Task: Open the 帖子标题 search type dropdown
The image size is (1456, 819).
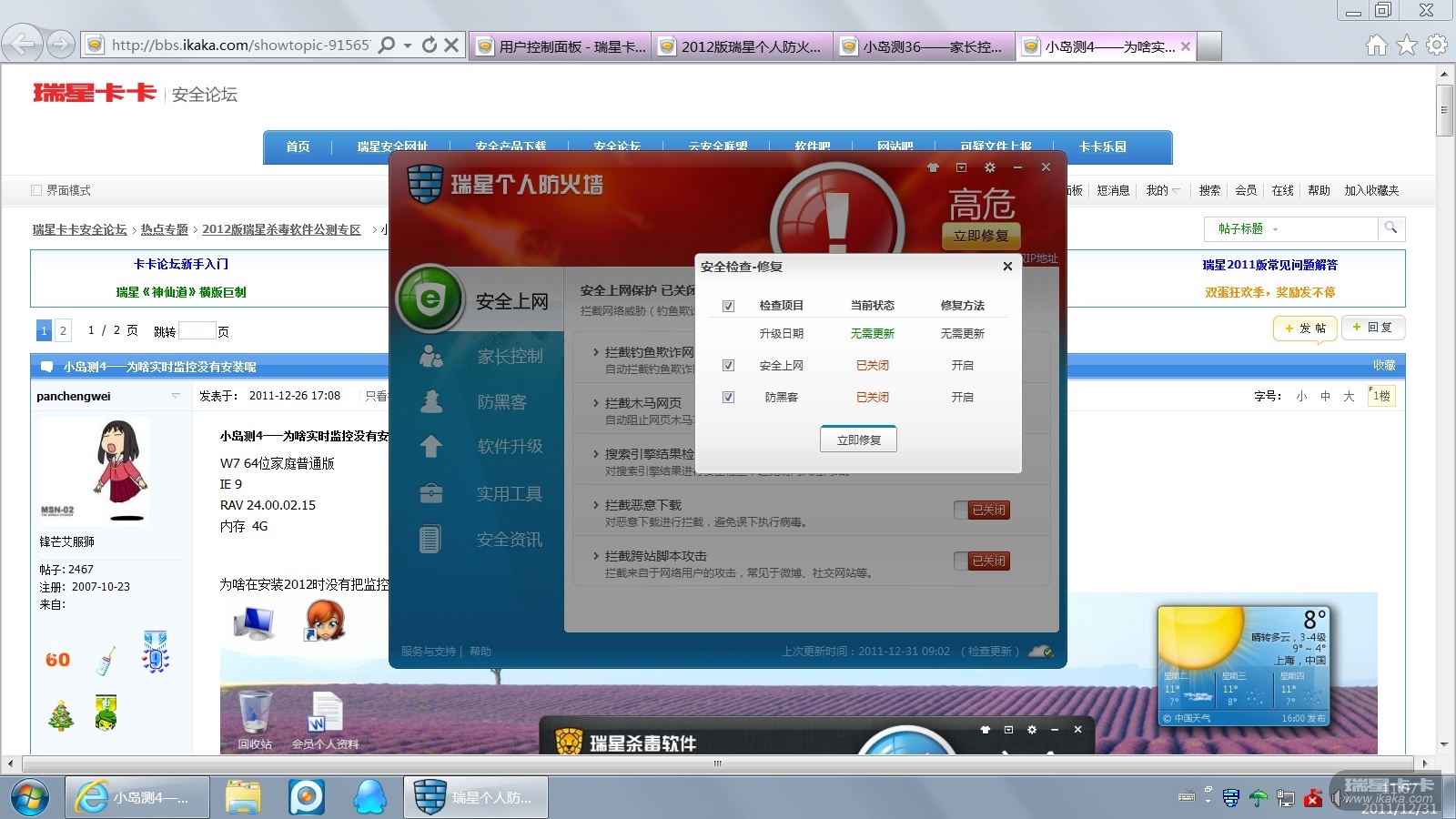Action: (1275, 228)
